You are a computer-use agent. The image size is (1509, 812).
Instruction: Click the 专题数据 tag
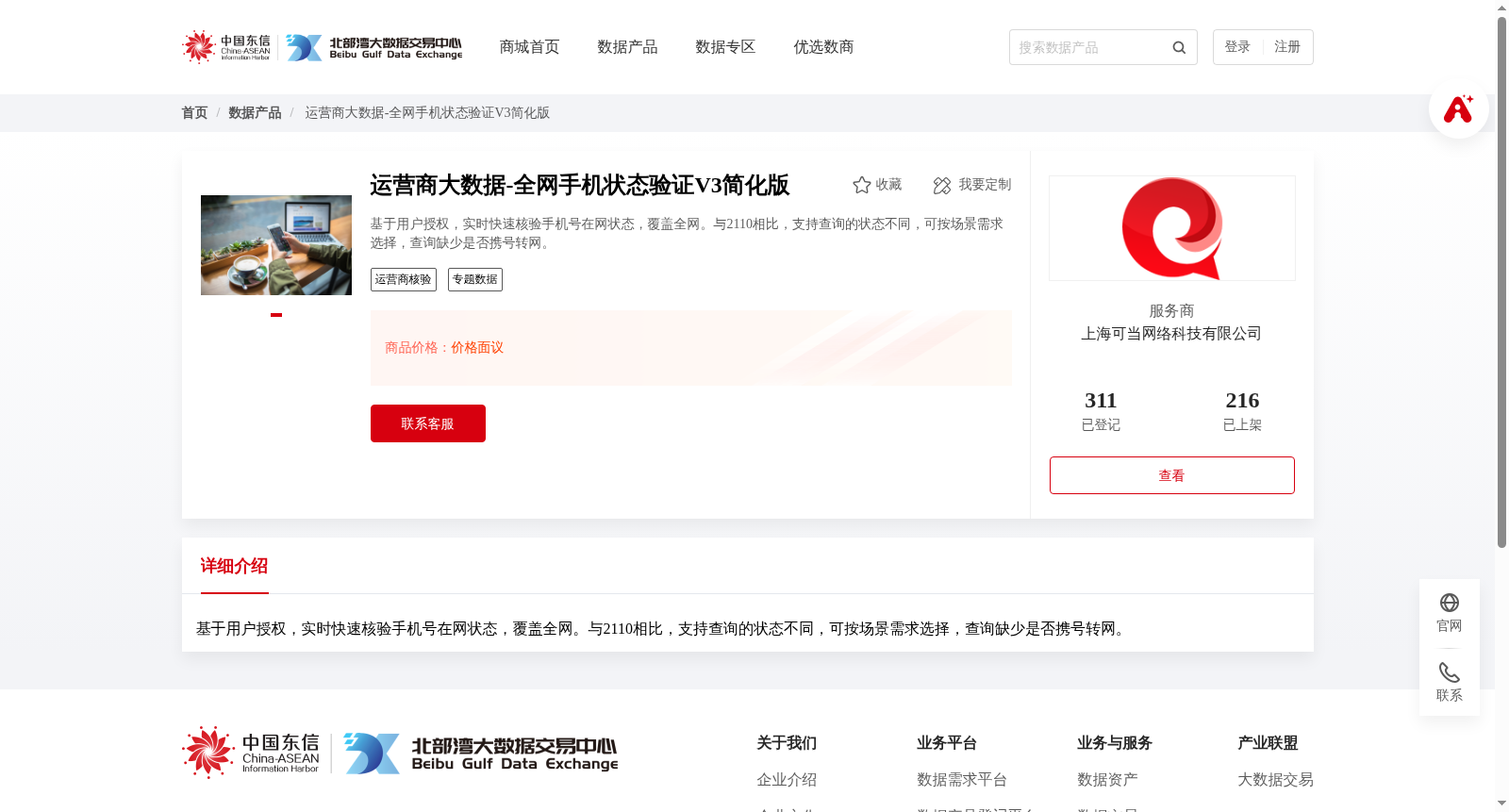point(475,280)
